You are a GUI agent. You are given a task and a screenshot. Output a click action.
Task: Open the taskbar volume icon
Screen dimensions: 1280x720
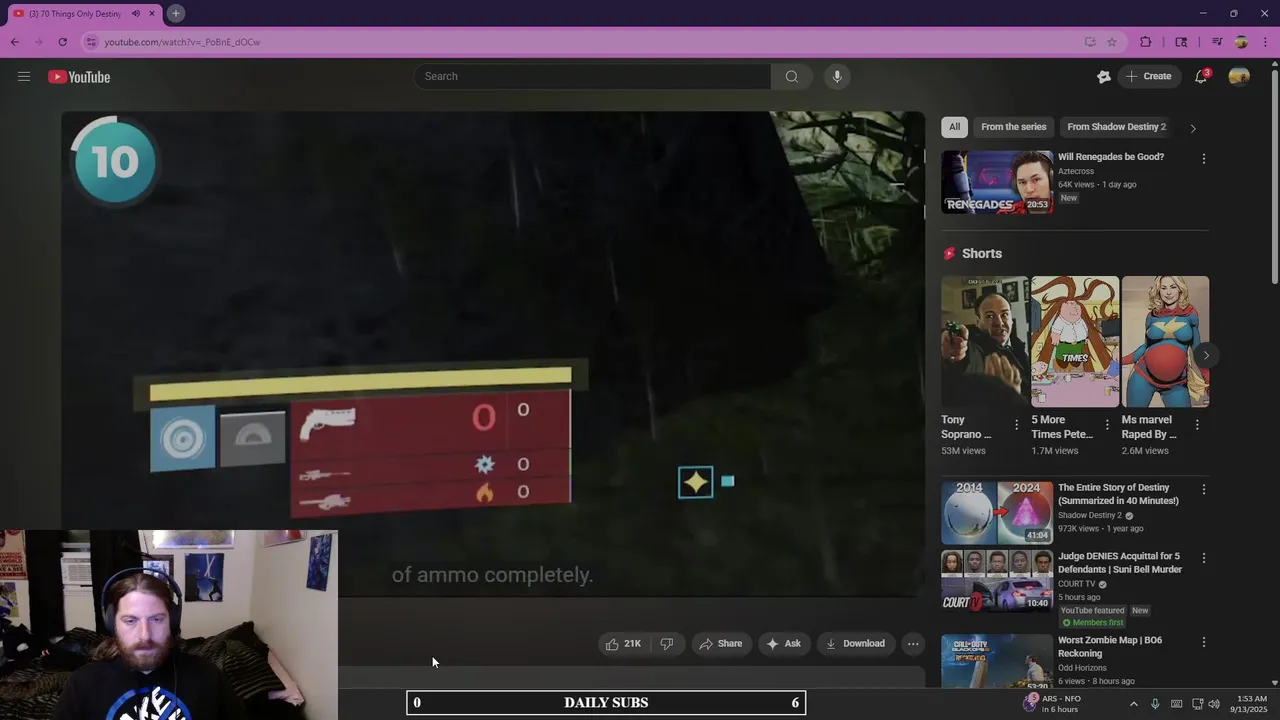pyautogui.click(x=1215, y=704)
